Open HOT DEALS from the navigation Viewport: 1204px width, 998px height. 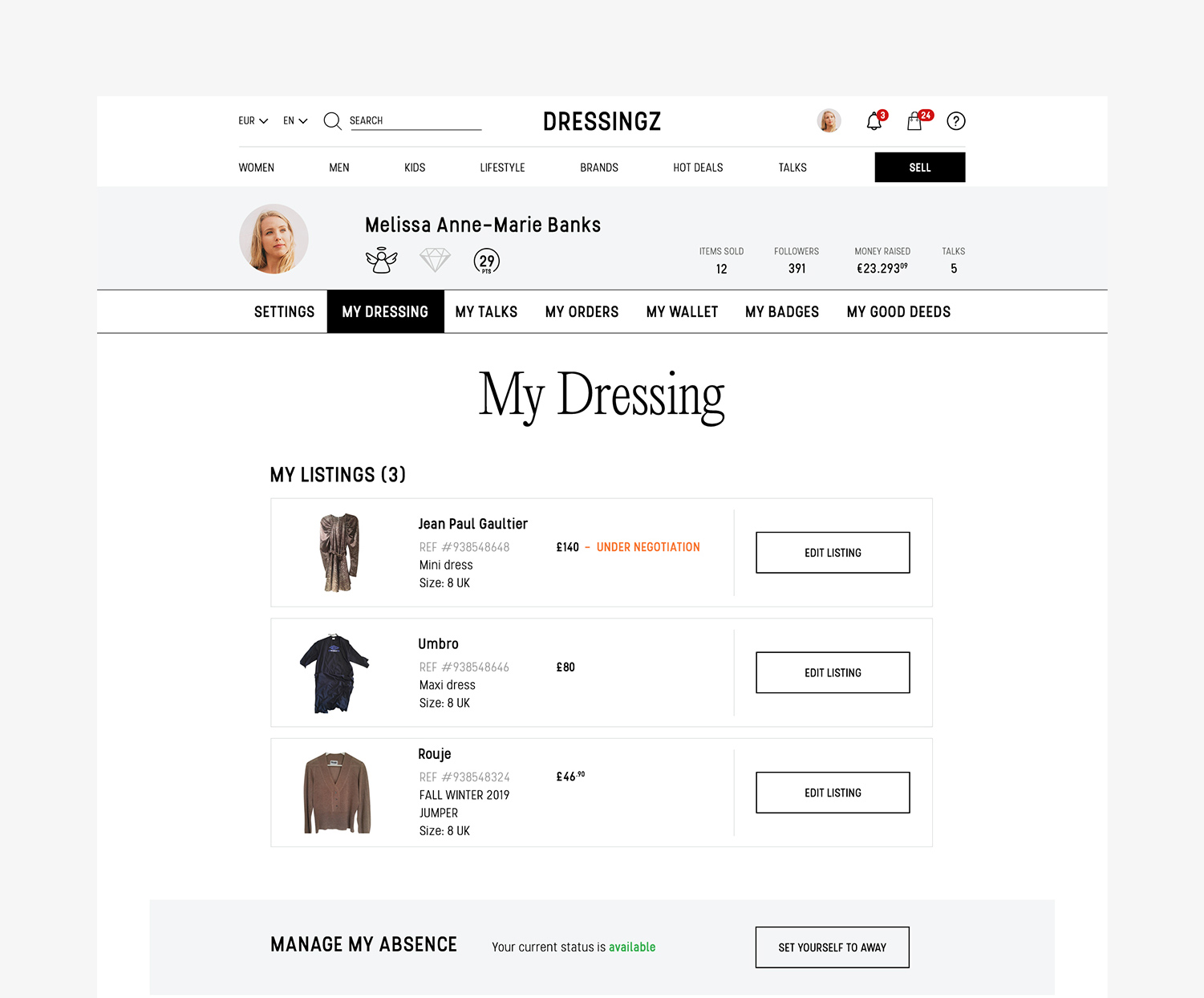(x=697, y=167)
